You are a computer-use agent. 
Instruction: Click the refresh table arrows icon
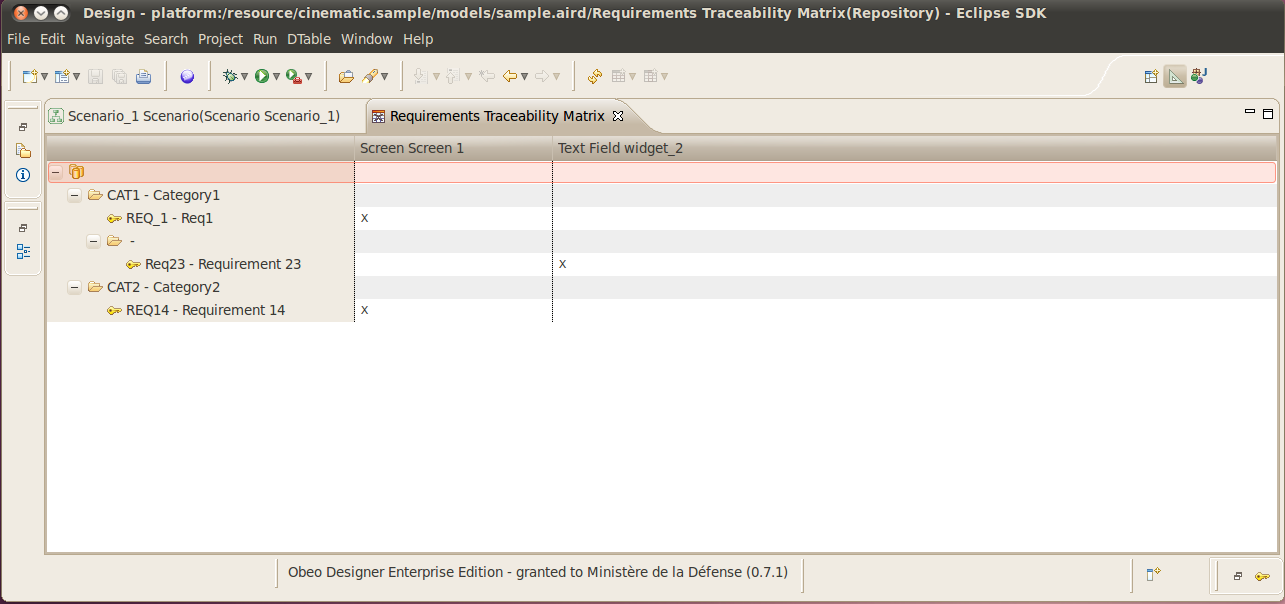(x=595, y=76)
